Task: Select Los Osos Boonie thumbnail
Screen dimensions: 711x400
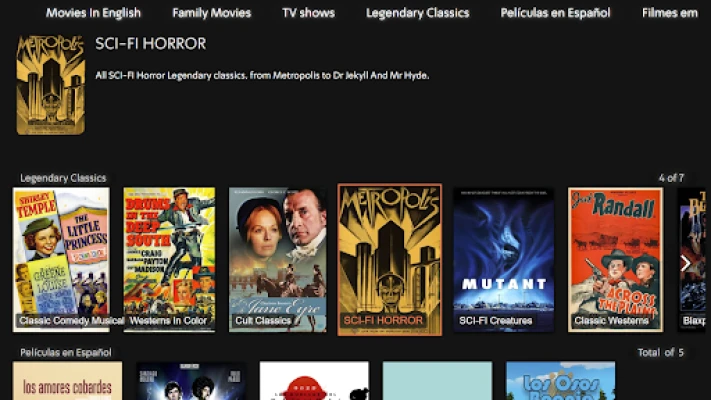Action: point(560,380)
